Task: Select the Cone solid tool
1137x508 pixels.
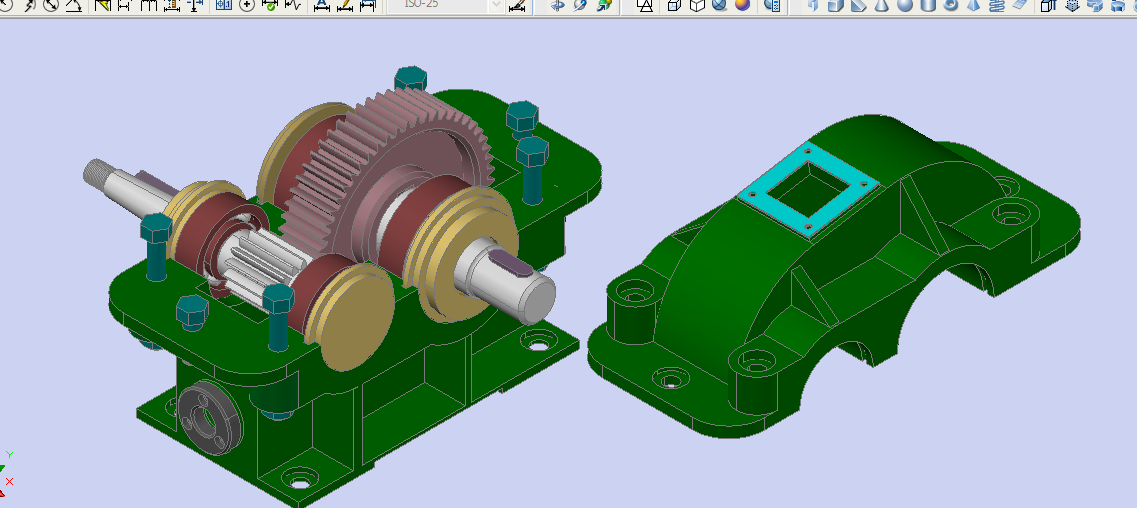Action: point(881,4)
